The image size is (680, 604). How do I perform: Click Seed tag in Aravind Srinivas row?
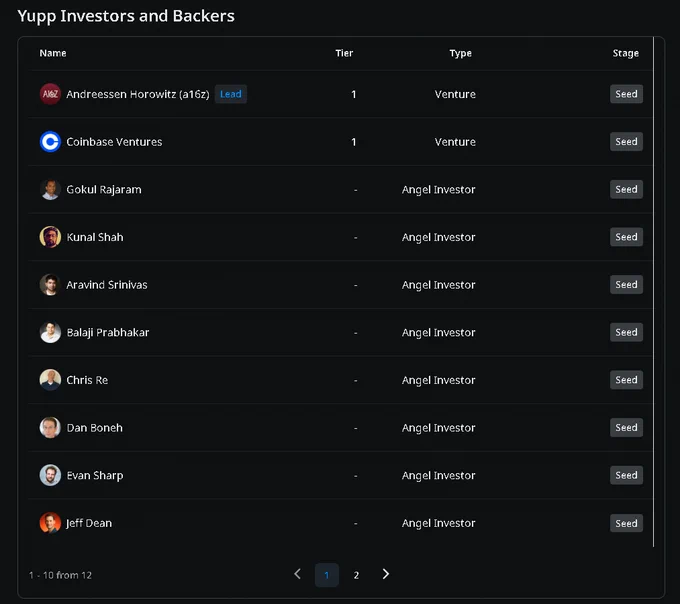tap(626, 285)
